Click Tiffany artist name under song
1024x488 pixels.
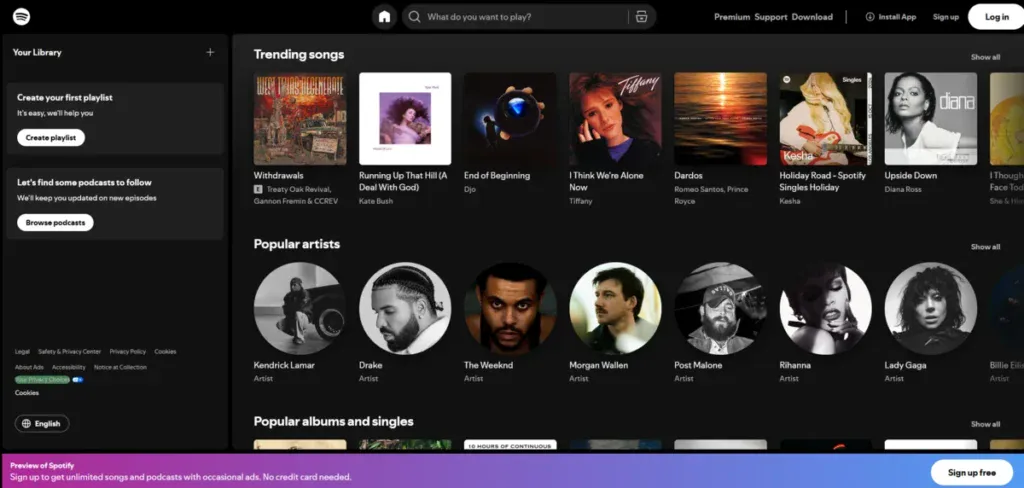tap(581, 201)
